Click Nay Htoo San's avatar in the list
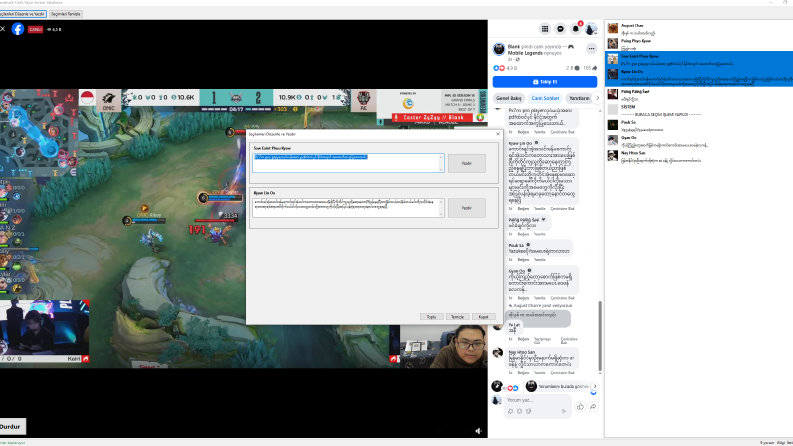This screenshot has height=446, width=793. coord(612,156)
